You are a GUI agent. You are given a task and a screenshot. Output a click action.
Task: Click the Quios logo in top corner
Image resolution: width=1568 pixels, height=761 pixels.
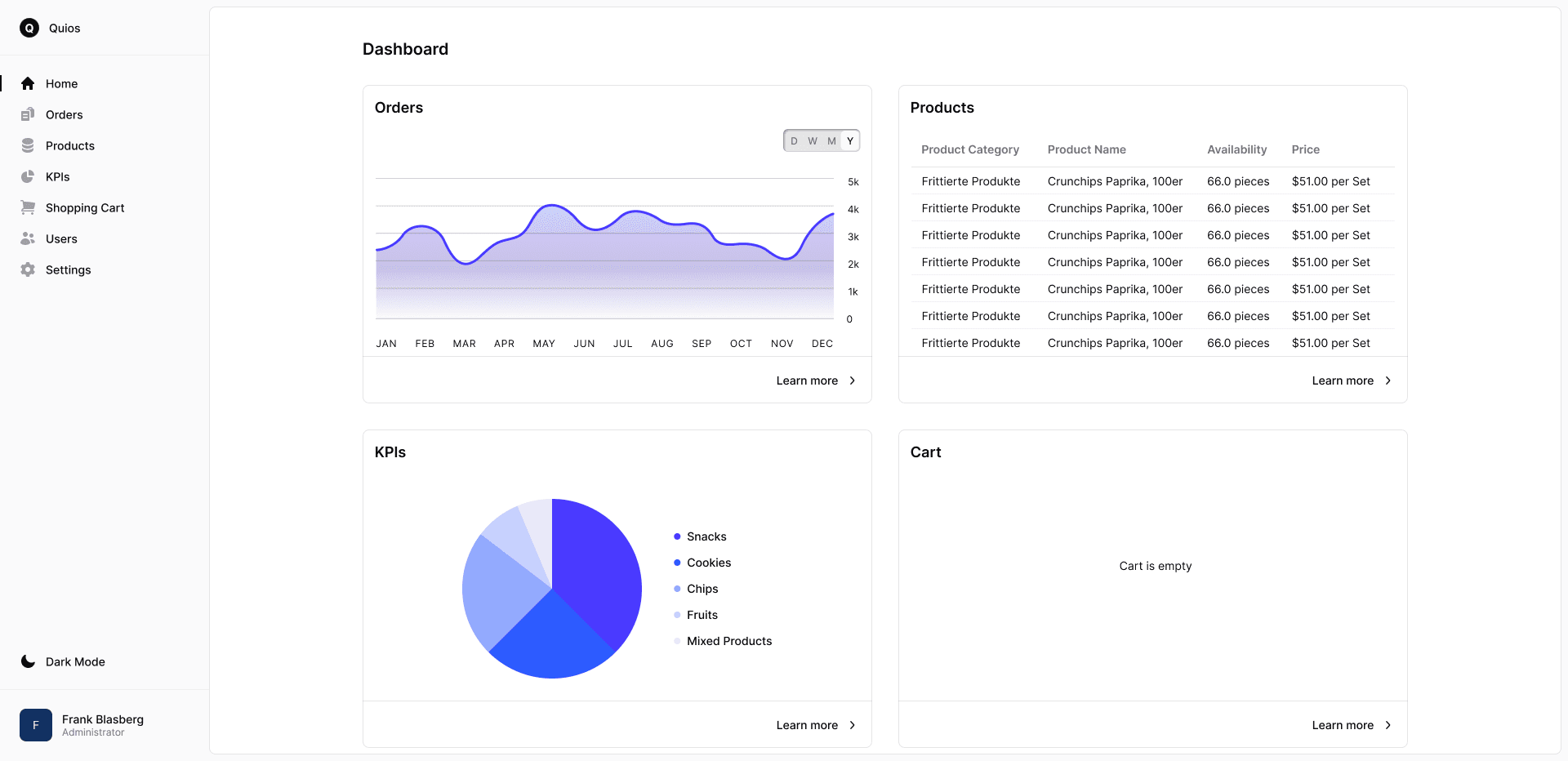[x=30, y=28]
